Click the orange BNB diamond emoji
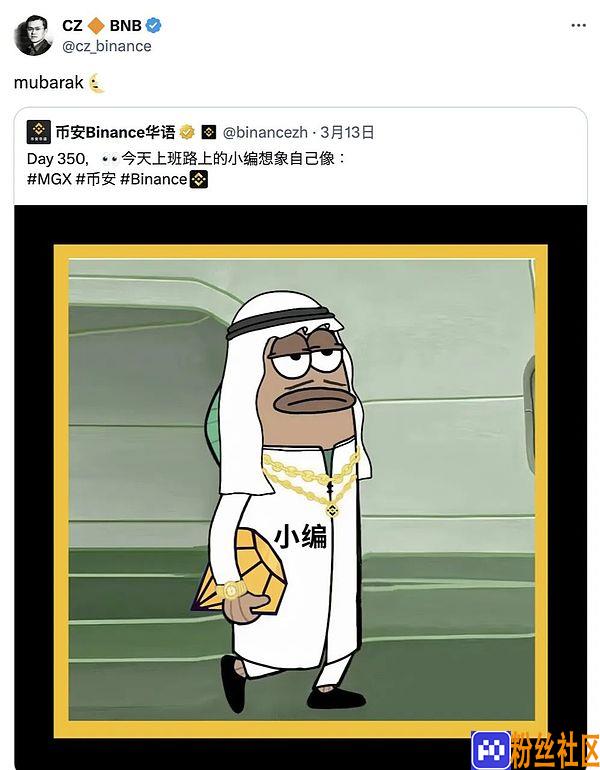Screen dimensions: 600x770 pyautogui.click(x=96, y=26)
